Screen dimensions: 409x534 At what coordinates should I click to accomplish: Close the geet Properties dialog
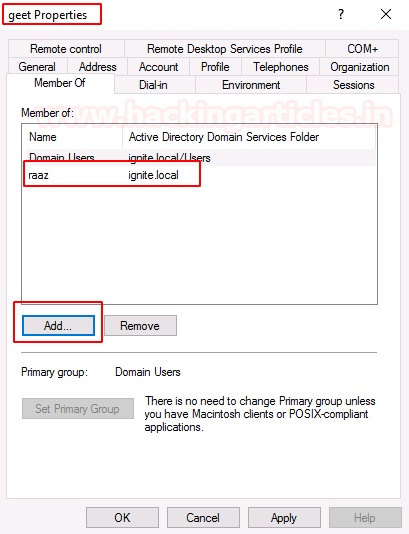point(386,14)
